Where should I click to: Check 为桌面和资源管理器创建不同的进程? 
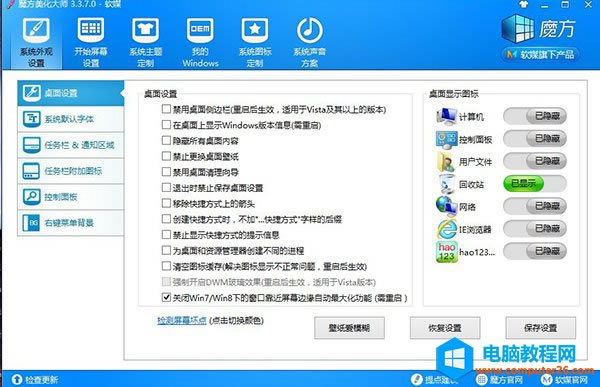pos(166,250)
